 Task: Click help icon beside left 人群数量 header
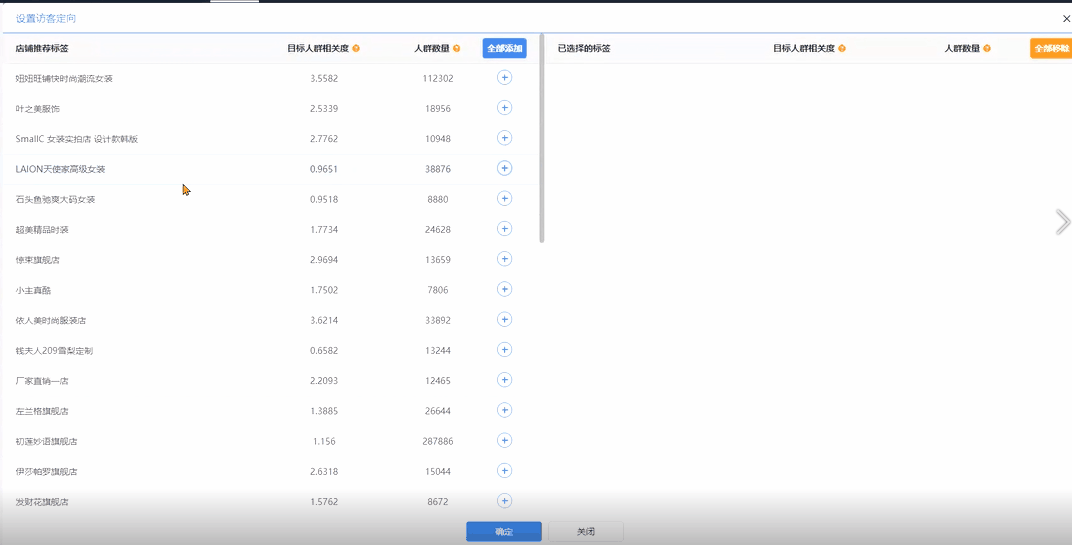[x=456, y=48]
